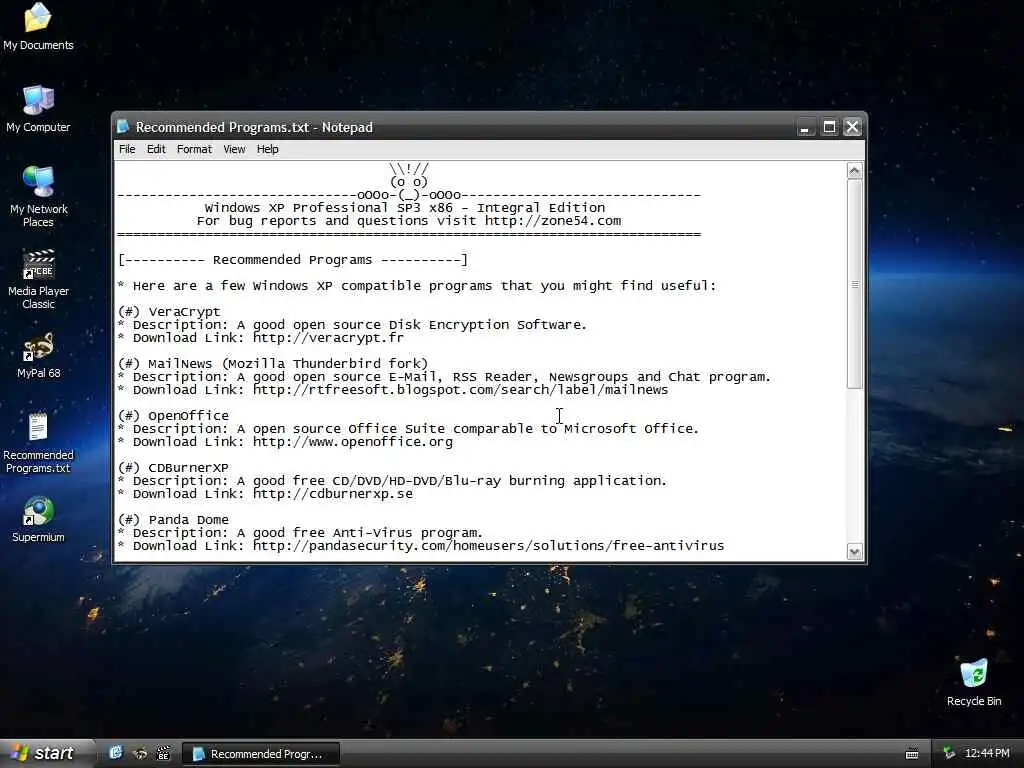Open the View menu
This screenshot has width=1024, height=768.
tap(234, 149)
